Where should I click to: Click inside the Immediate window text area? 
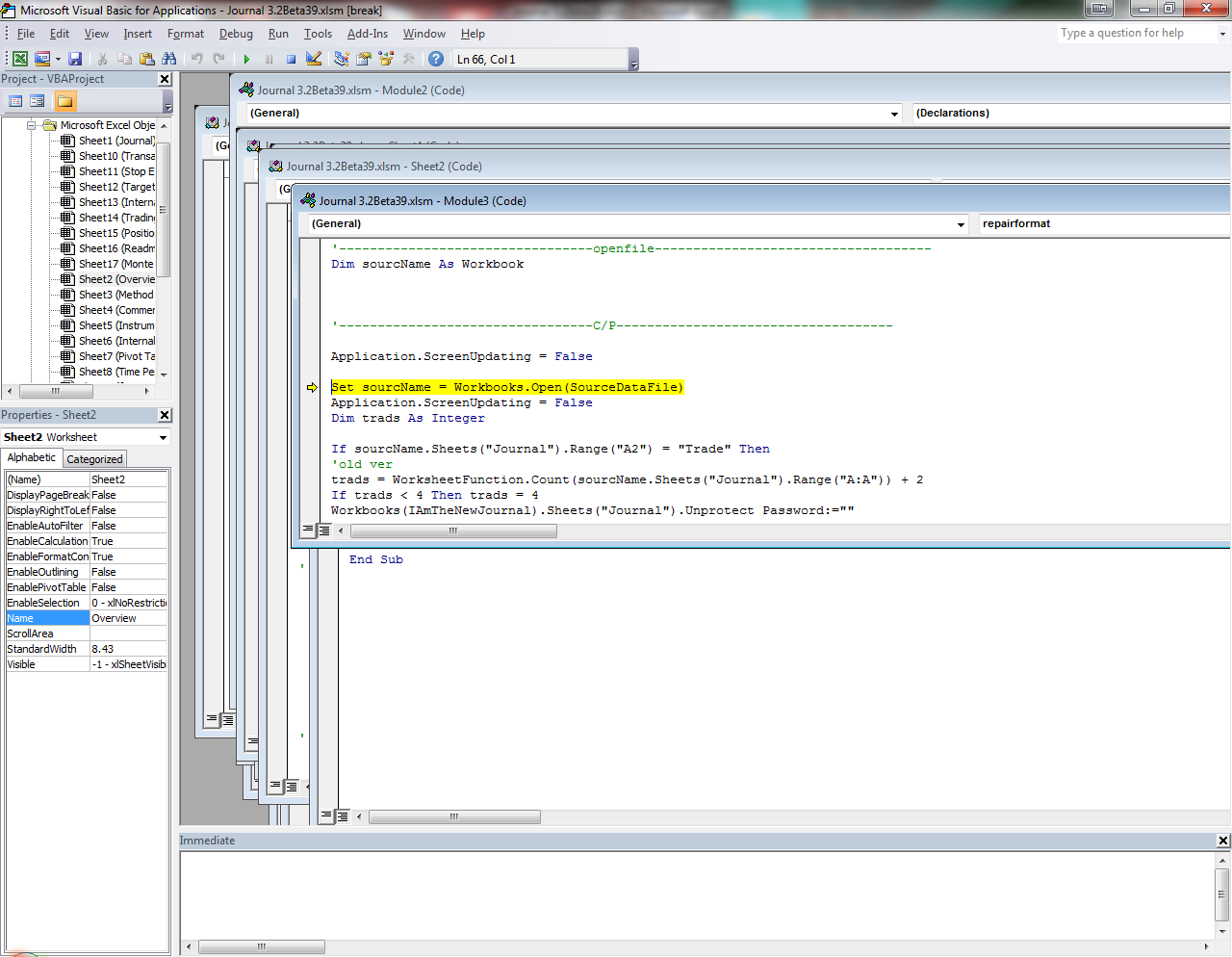coord(696,895)
